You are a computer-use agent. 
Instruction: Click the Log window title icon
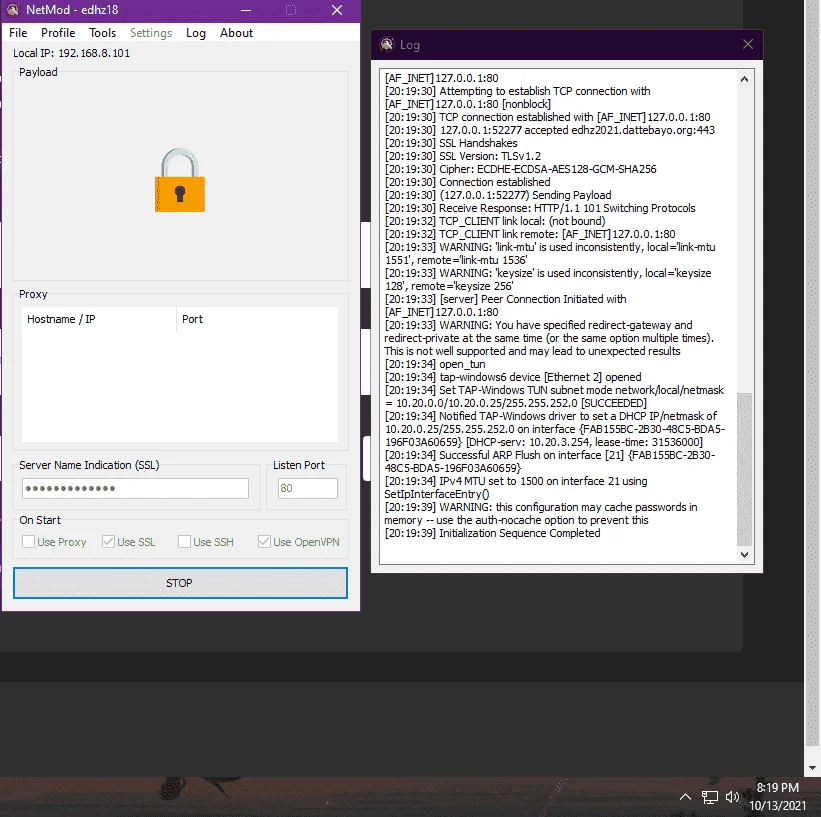(387, 45)
